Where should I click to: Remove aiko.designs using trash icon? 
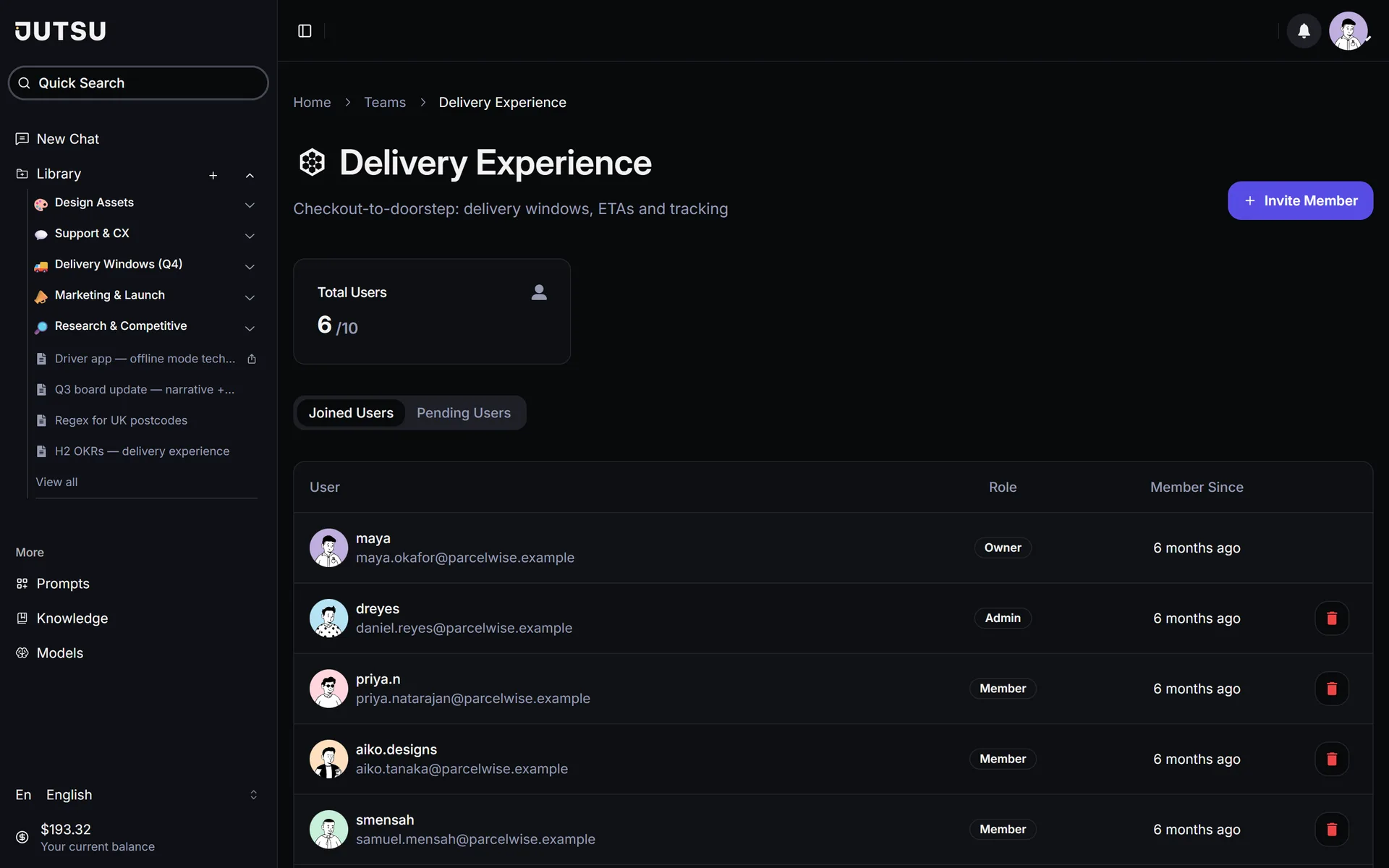1331,759
